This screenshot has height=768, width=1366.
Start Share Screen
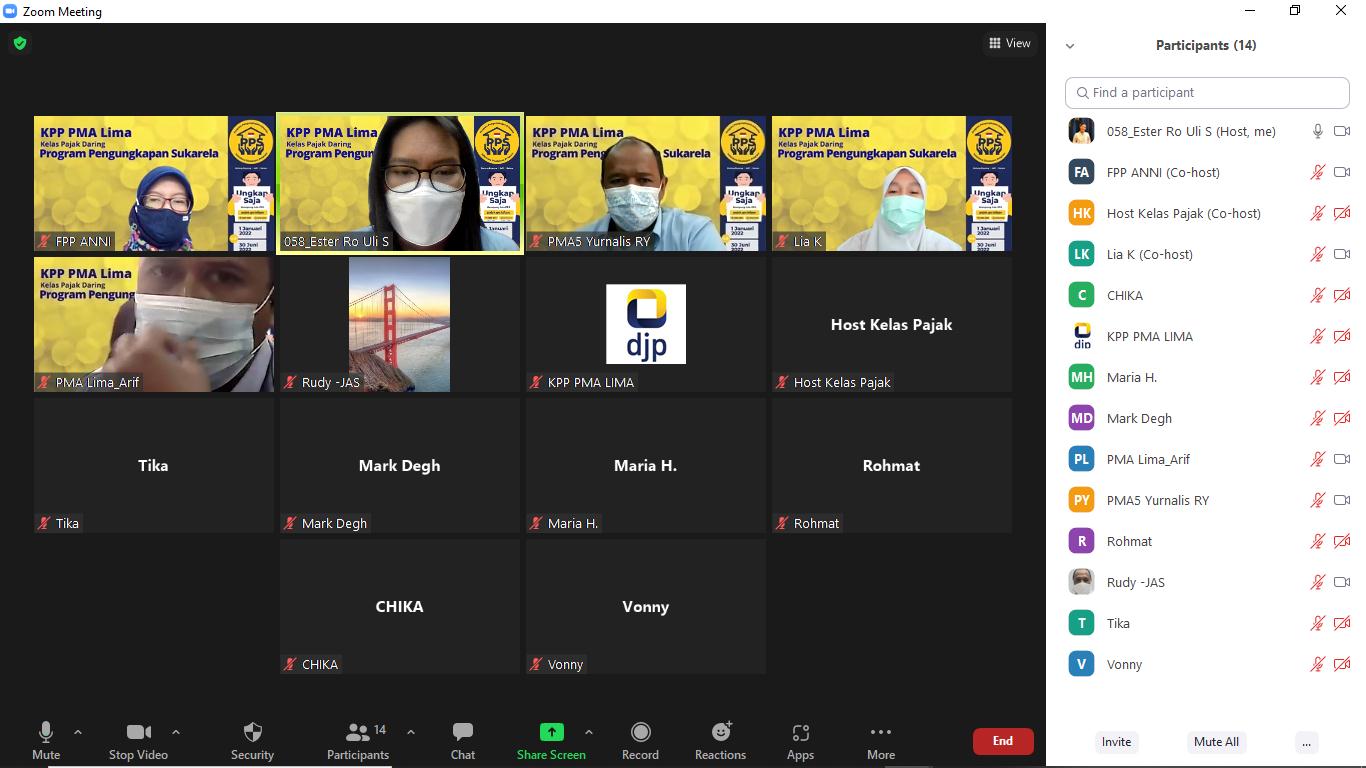pos(551,740)
